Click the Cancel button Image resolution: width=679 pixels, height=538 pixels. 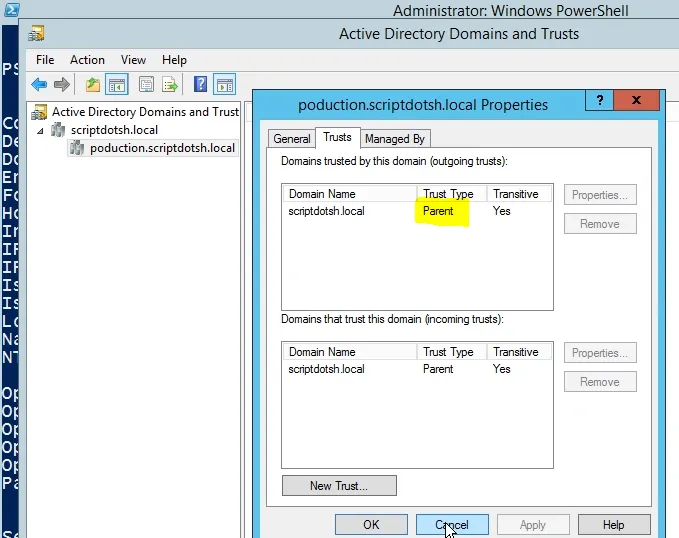(452, 525)
